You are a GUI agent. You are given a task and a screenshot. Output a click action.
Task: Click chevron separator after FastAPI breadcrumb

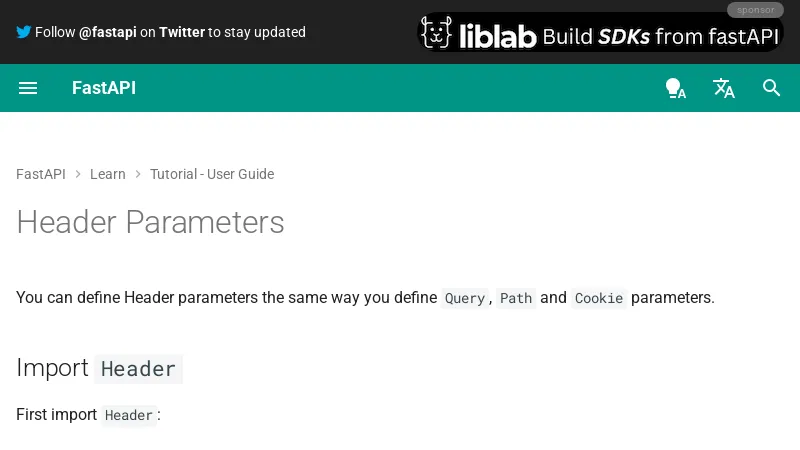coord(78,174)
